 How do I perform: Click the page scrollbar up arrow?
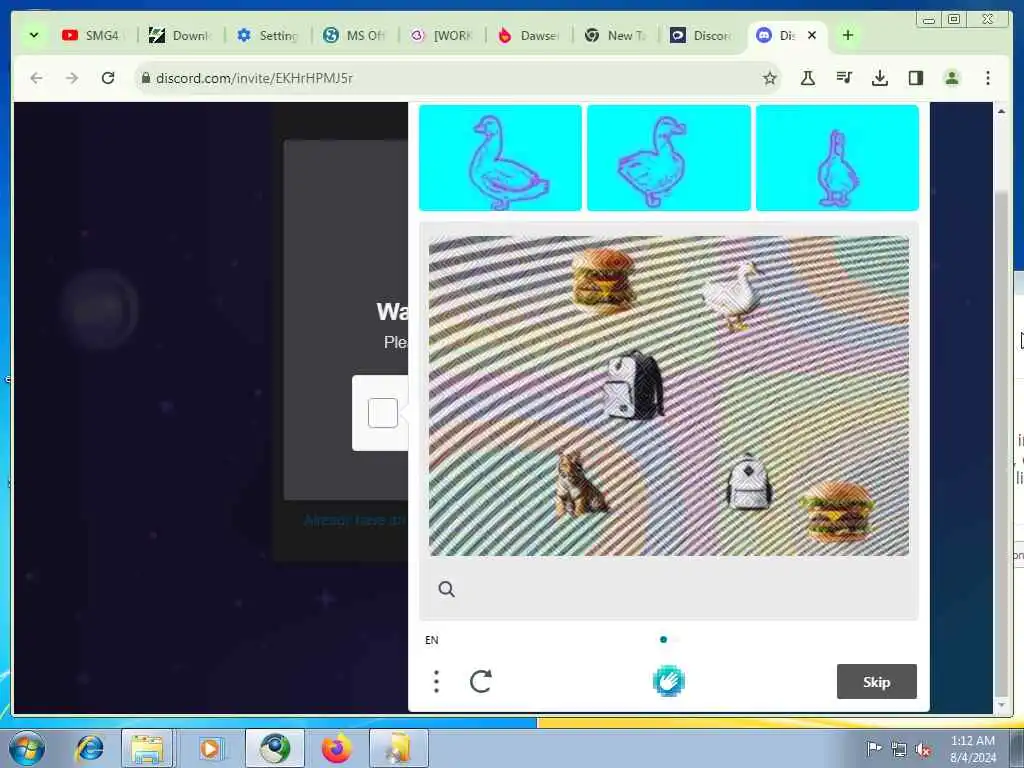1001,112
